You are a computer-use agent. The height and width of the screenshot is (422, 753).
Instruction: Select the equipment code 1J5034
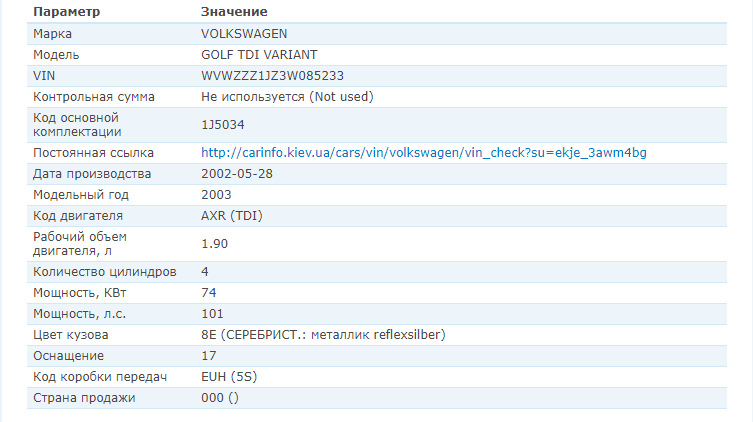pos(223,124)
